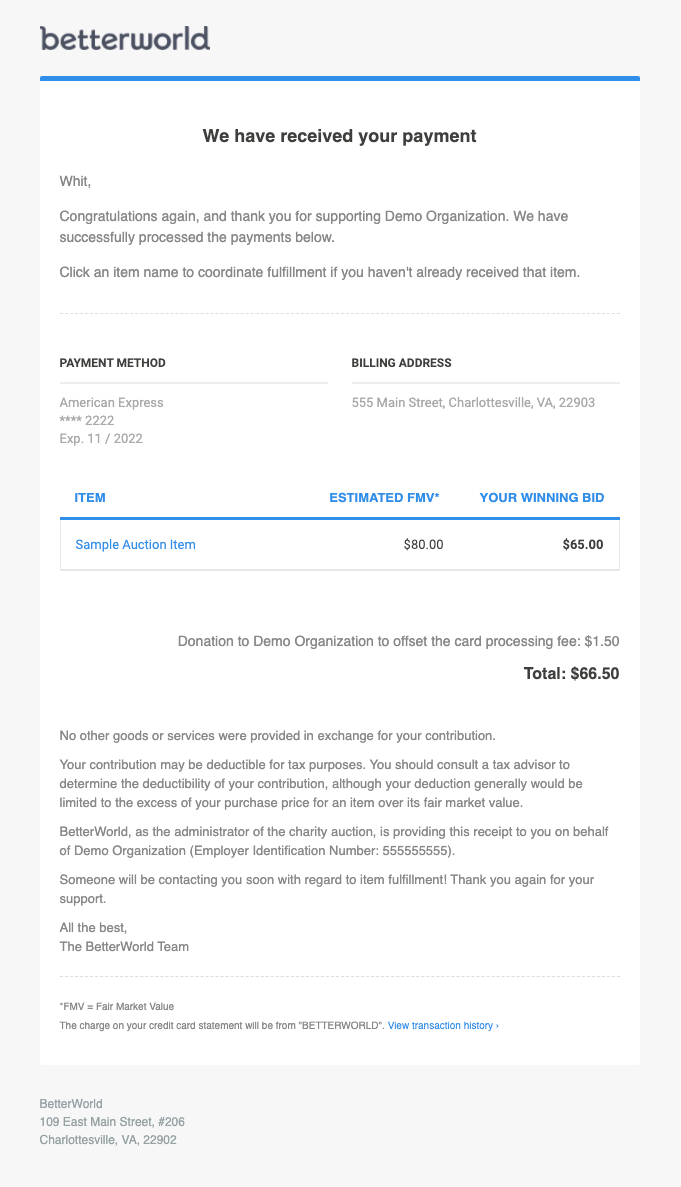This screenshot has width=681, height=1187.
Task: Click the 109 East Main Street footer address
Action: [112, 1122]
